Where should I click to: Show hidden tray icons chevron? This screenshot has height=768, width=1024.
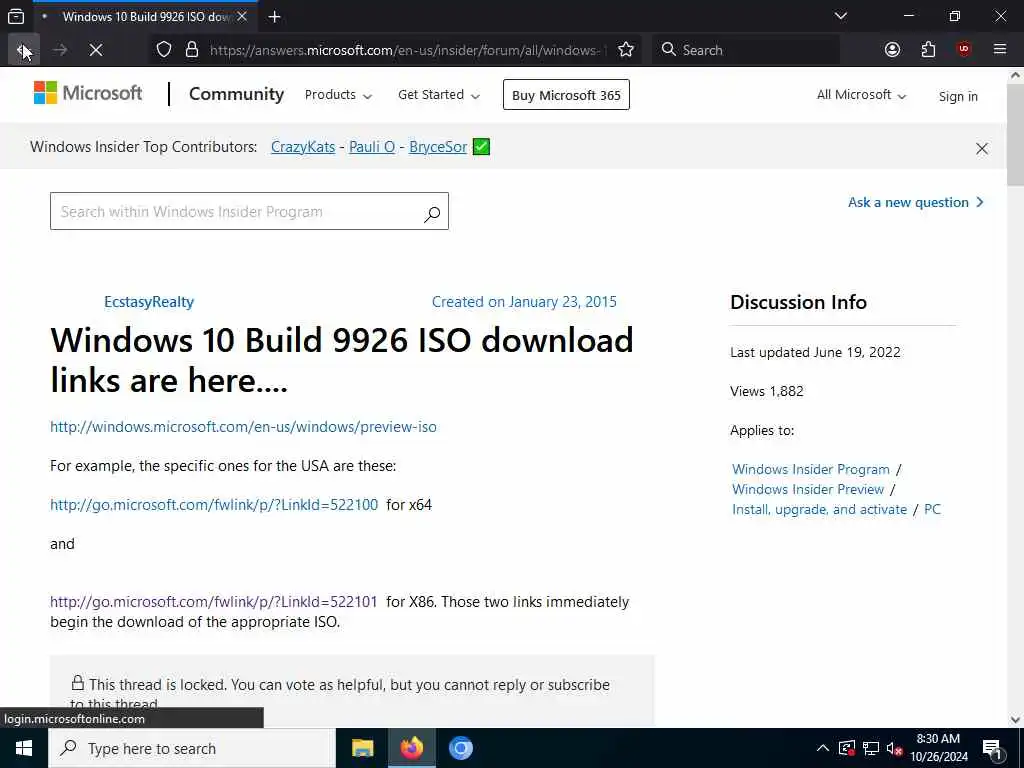(823, 748)
